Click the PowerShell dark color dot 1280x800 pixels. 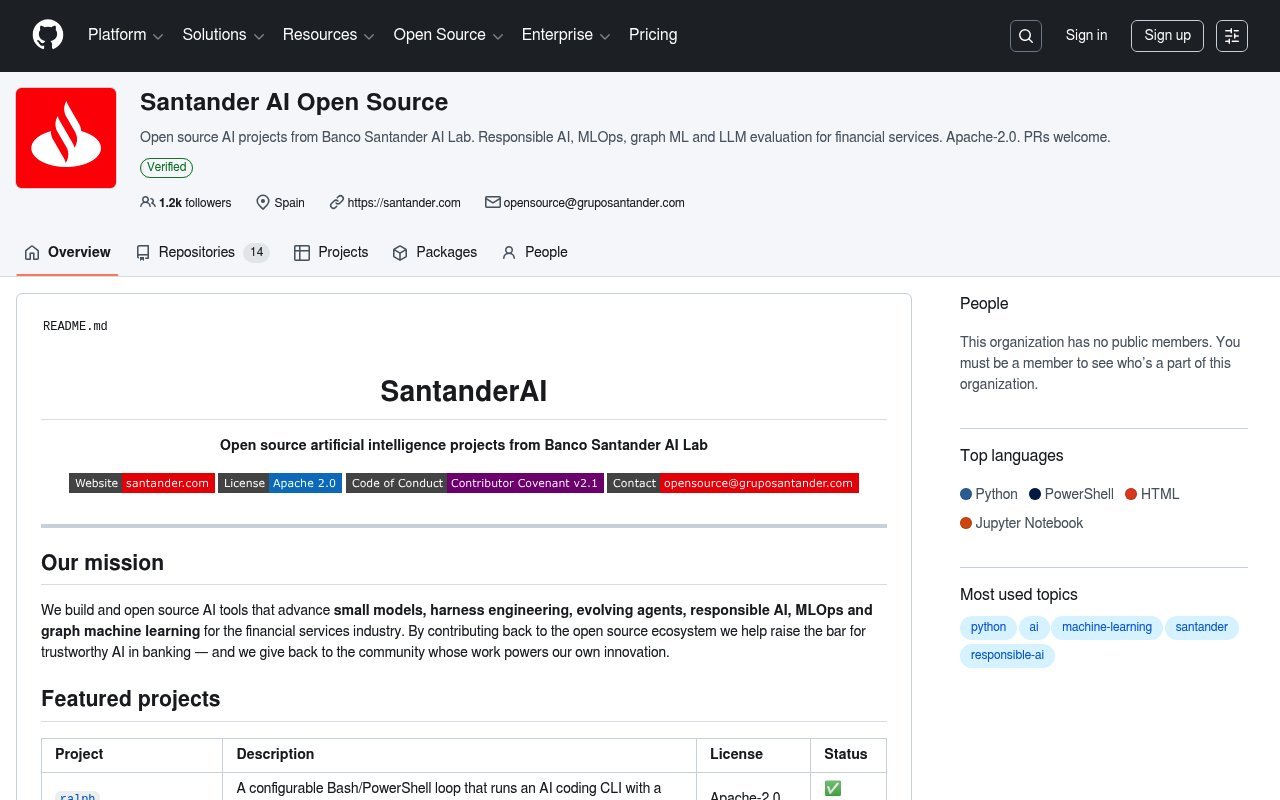[x=1035, y=494]
